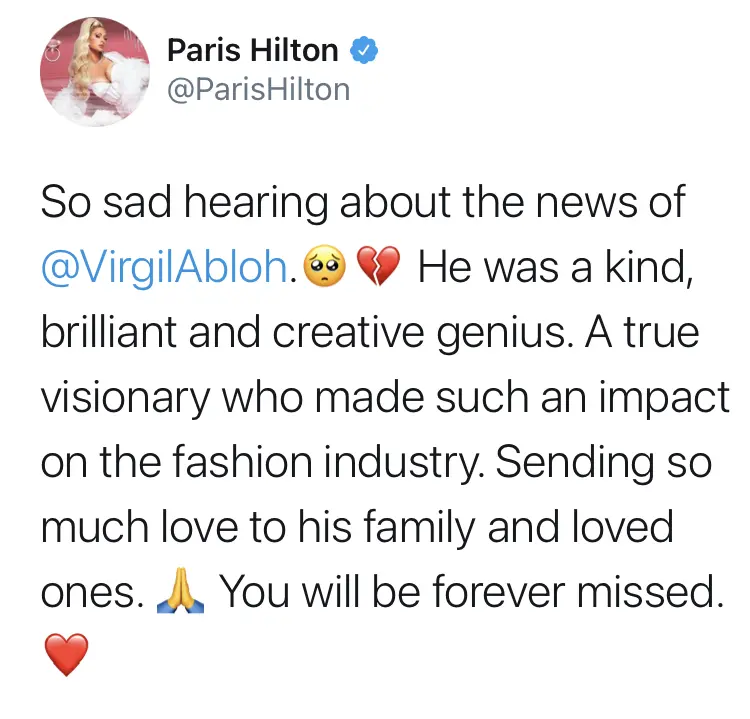Image resolution: width=750 pixels, height=719 pixels.
Task: Open the Paris Hilton display name
Action: (x=252, y=50)
